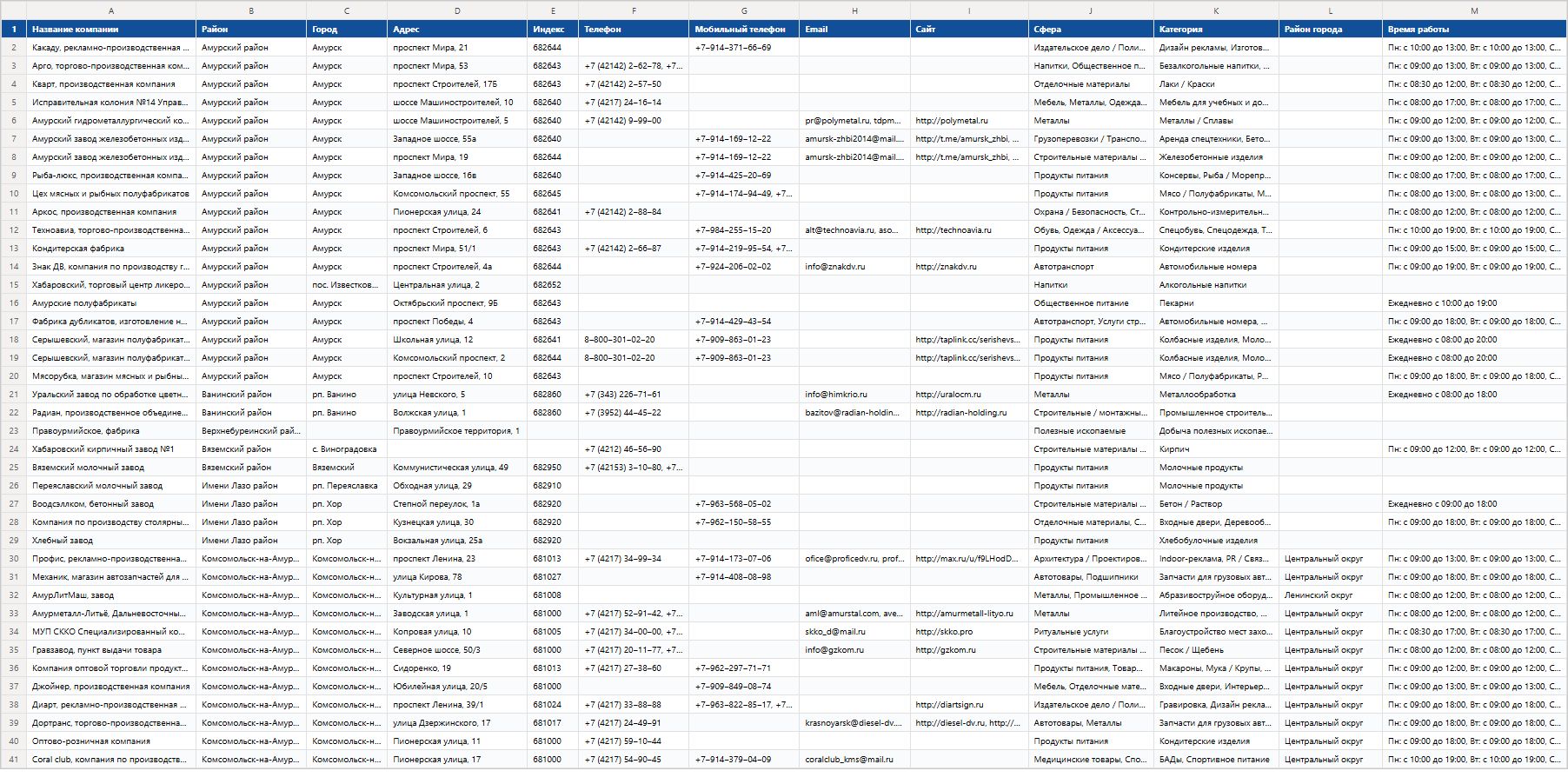Screen dimensions: 1568x784
Task: Click the website cell 'http://znakdv.ru'
Action: click(x=969, y=267)
